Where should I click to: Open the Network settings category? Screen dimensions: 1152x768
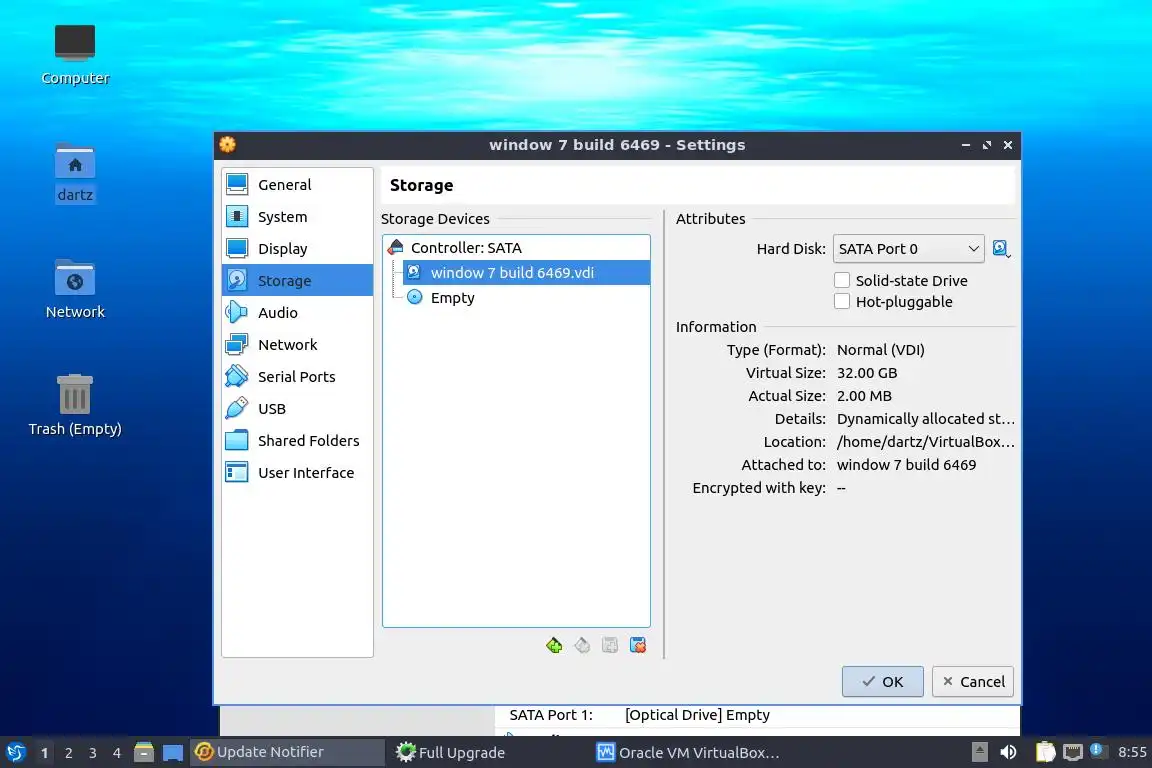tap(298, 345)
